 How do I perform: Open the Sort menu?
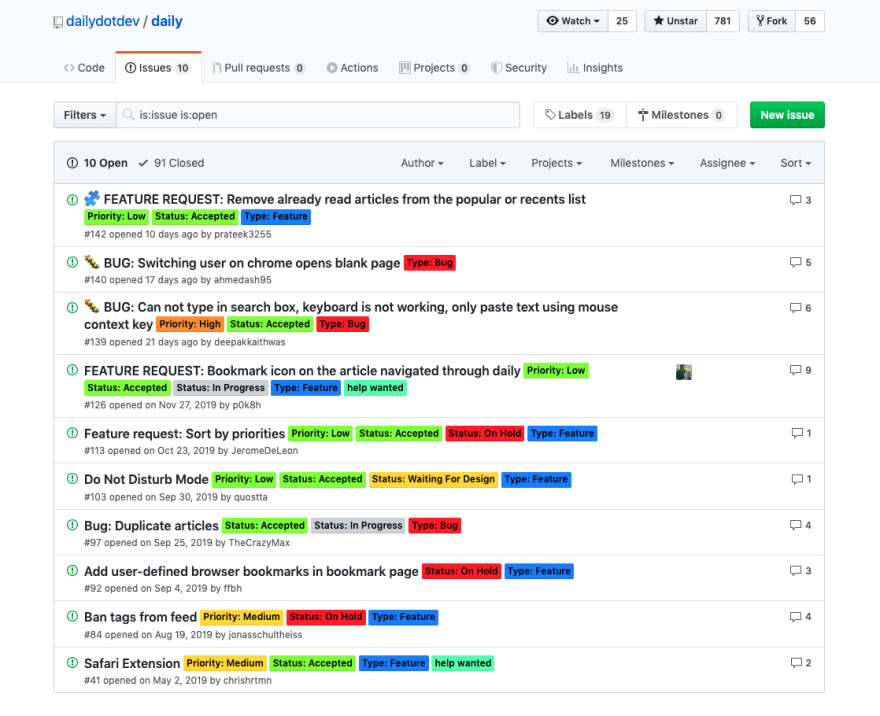[x=796, y=163]
